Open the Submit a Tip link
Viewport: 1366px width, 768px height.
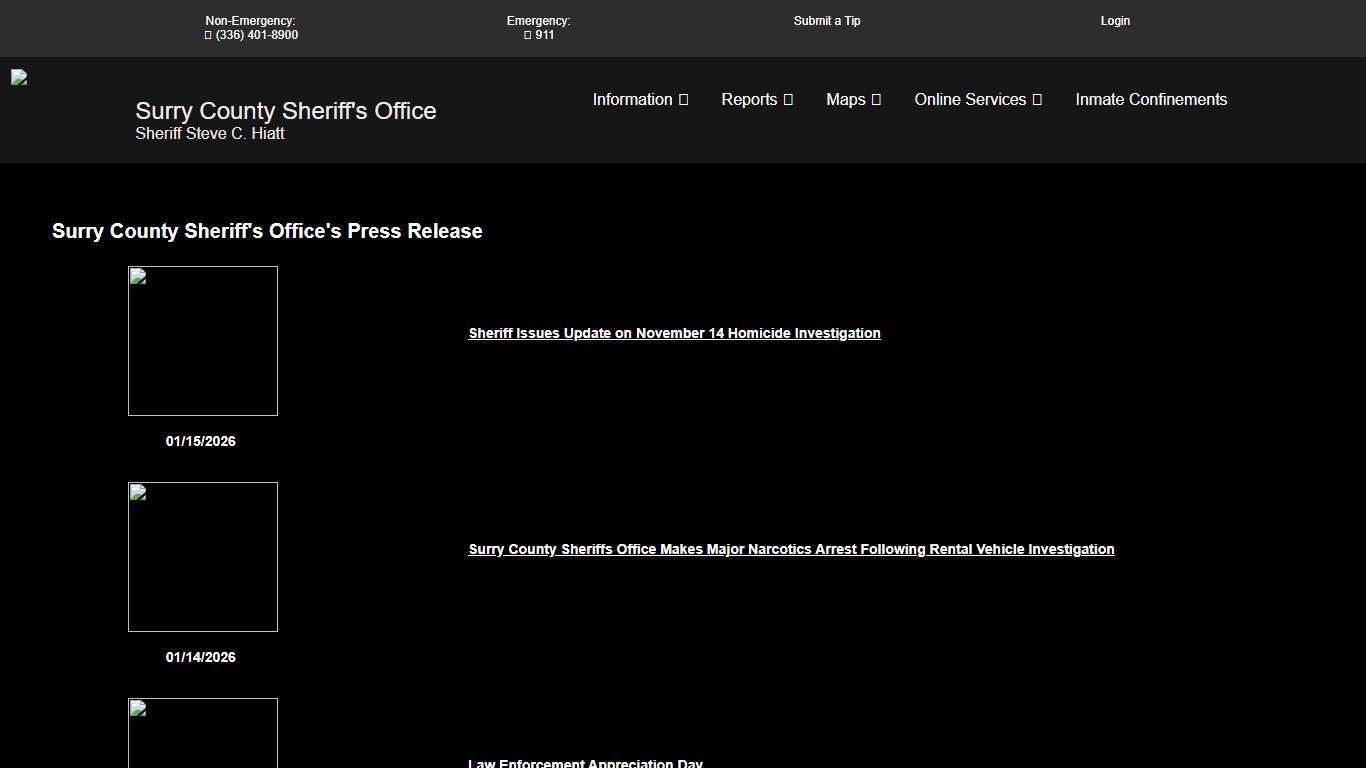click(x=827, y=21)
